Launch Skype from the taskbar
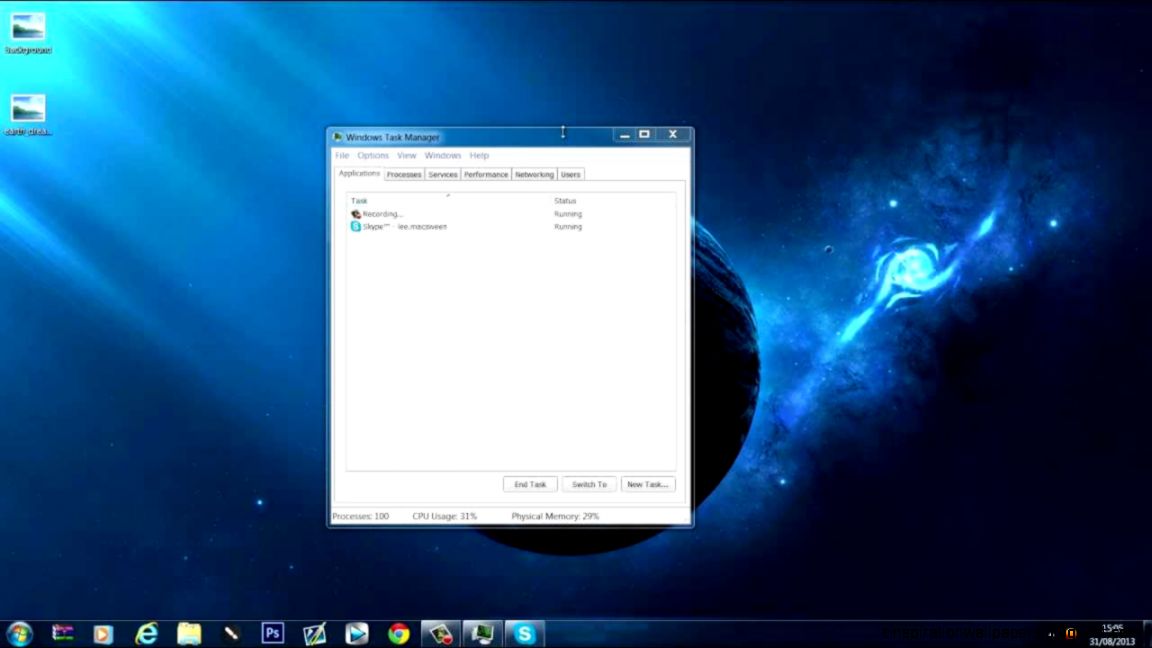Screen dimensions: 1152x648 pos(524,633)
